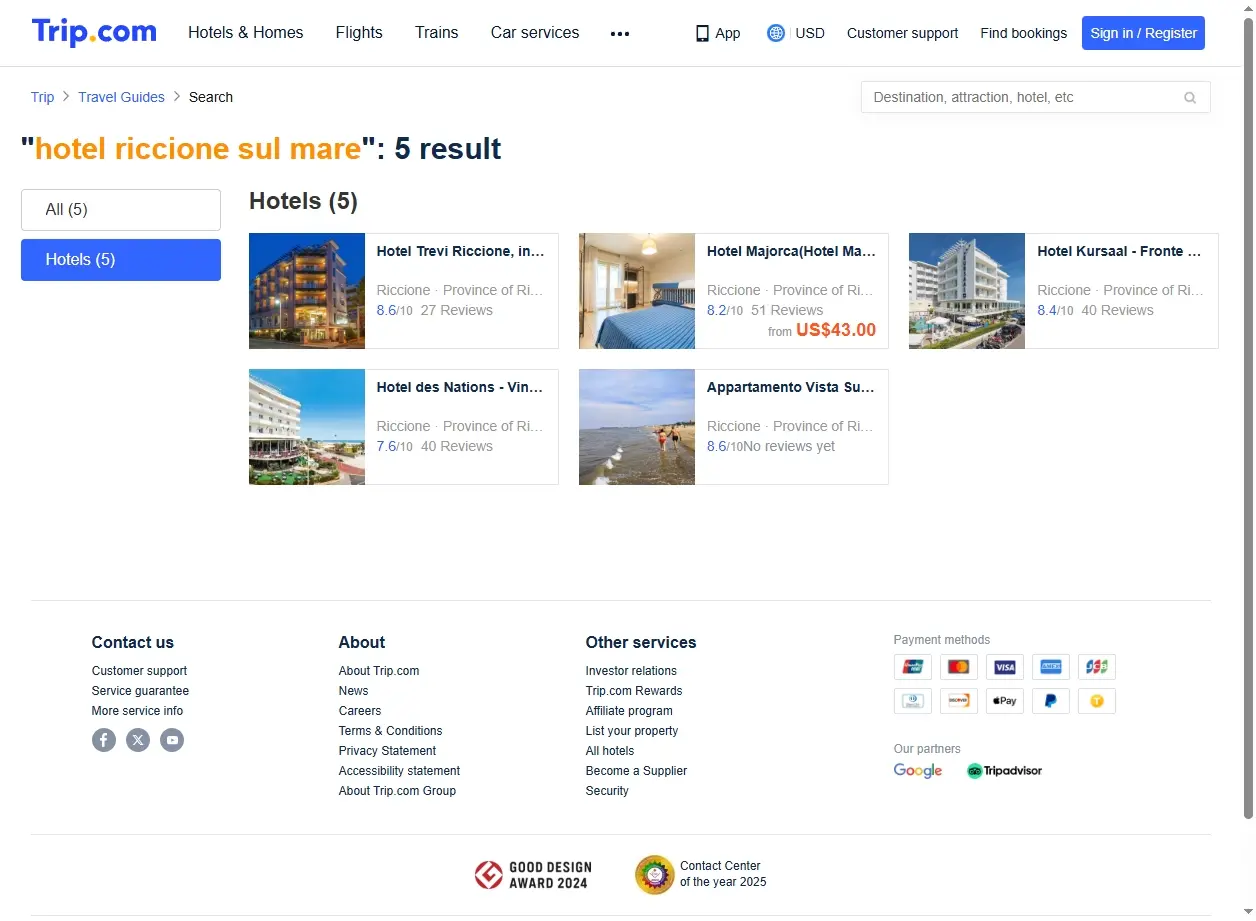Click the US$43.00 price

point(836,330)
